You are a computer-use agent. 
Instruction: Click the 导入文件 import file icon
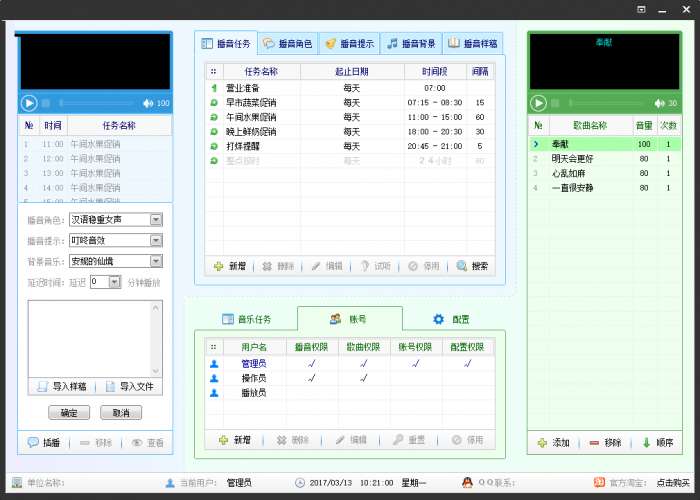click(110, 387)
